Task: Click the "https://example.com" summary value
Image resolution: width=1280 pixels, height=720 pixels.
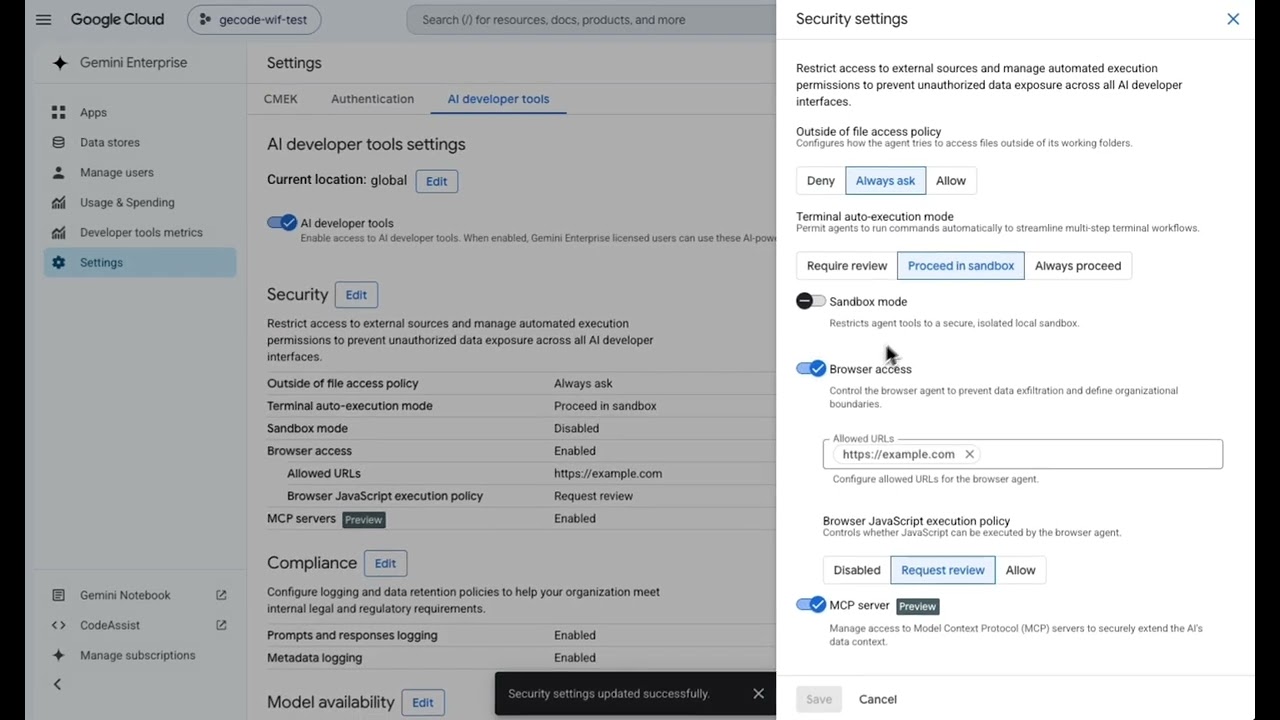Action: pos(608,474)
